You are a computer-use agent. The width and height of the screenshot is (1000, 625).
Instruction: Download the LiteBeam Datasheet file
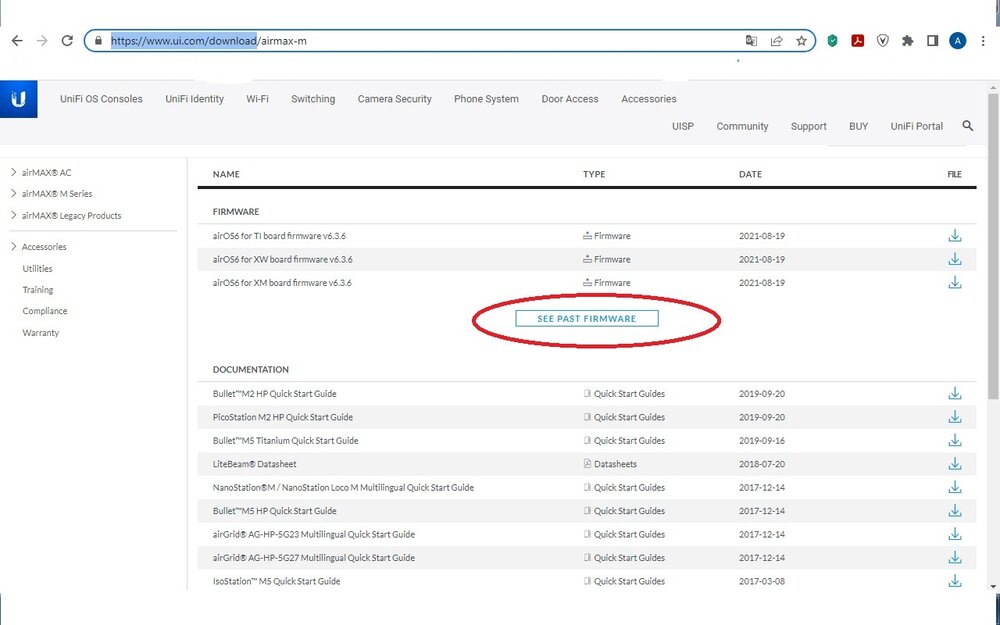coord(954,464)
